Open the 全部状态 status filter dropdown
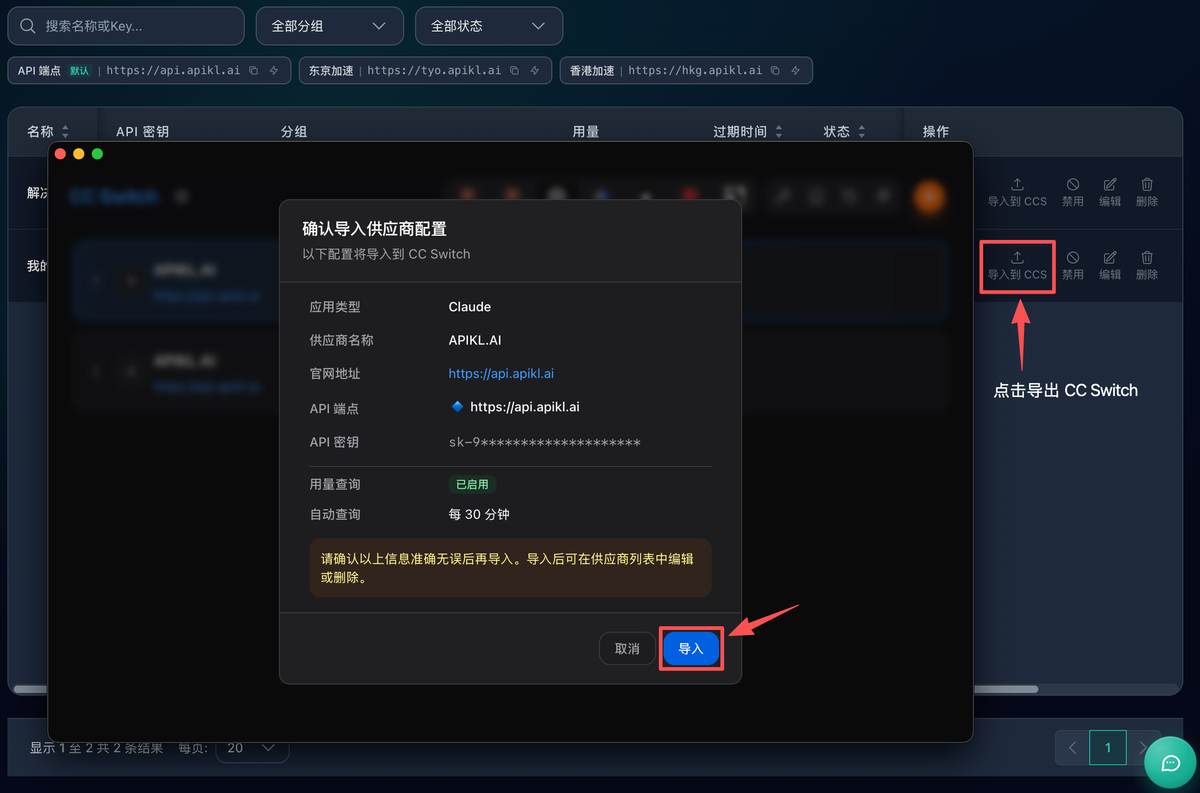The image size is (1200, 793). tap(488, 26)
